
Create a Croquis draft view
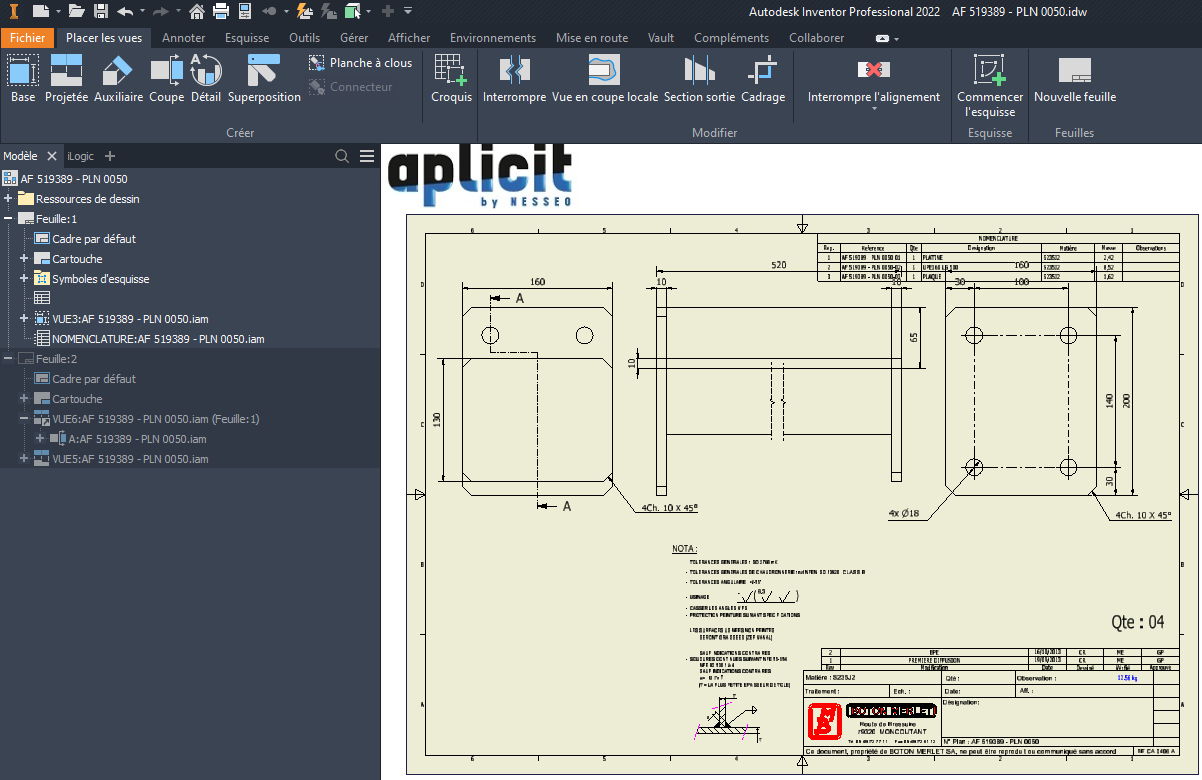click(451, 79)
